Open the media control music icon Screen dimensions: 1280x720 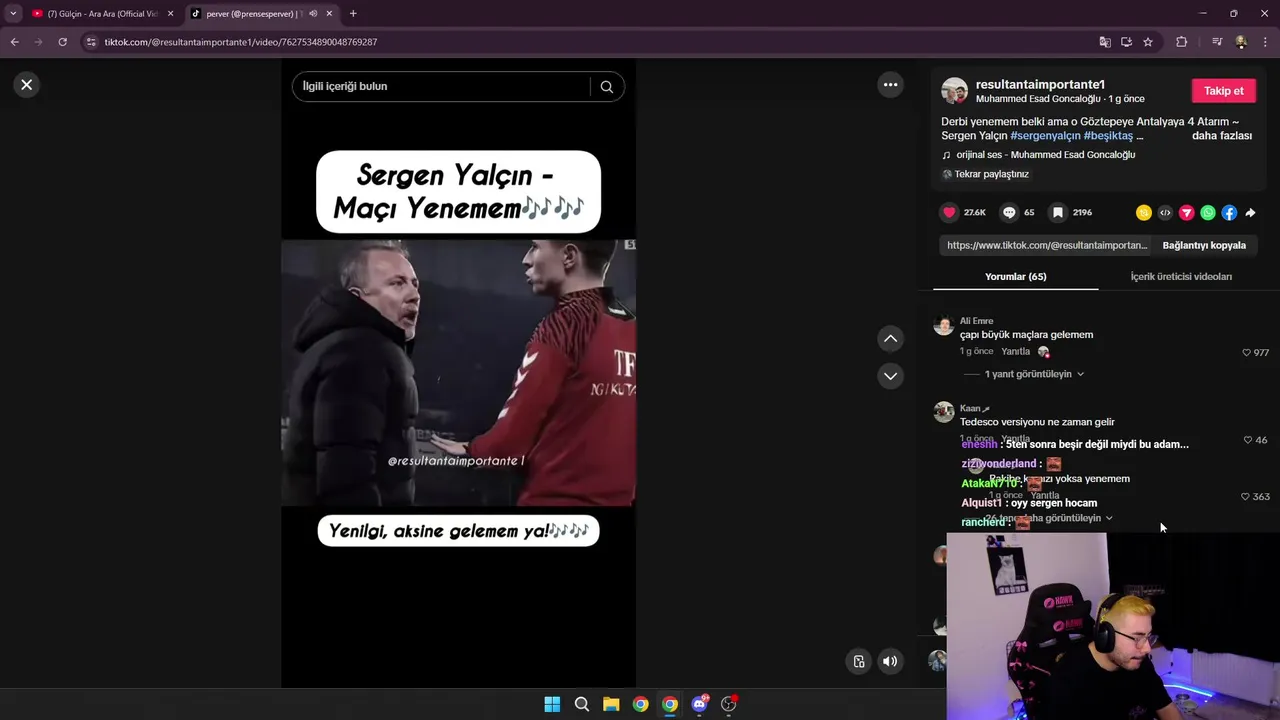coord(1217,42)
